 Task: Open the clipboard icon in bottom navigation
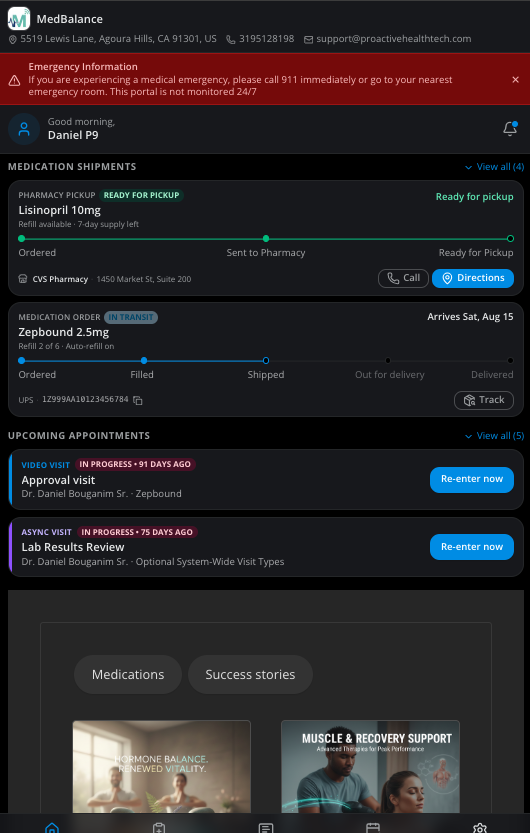click(x=159, y=828)
